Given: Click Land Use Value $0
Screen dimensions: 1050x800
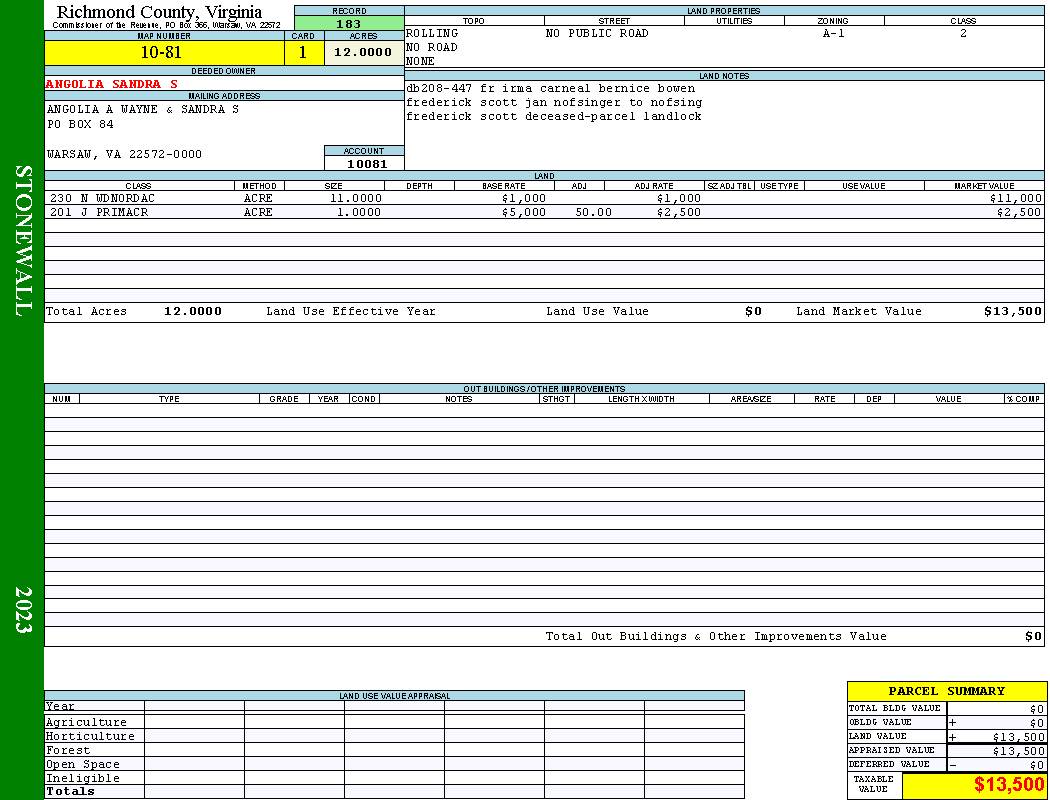Looking at the screenshot, I should tap(753, 311).
